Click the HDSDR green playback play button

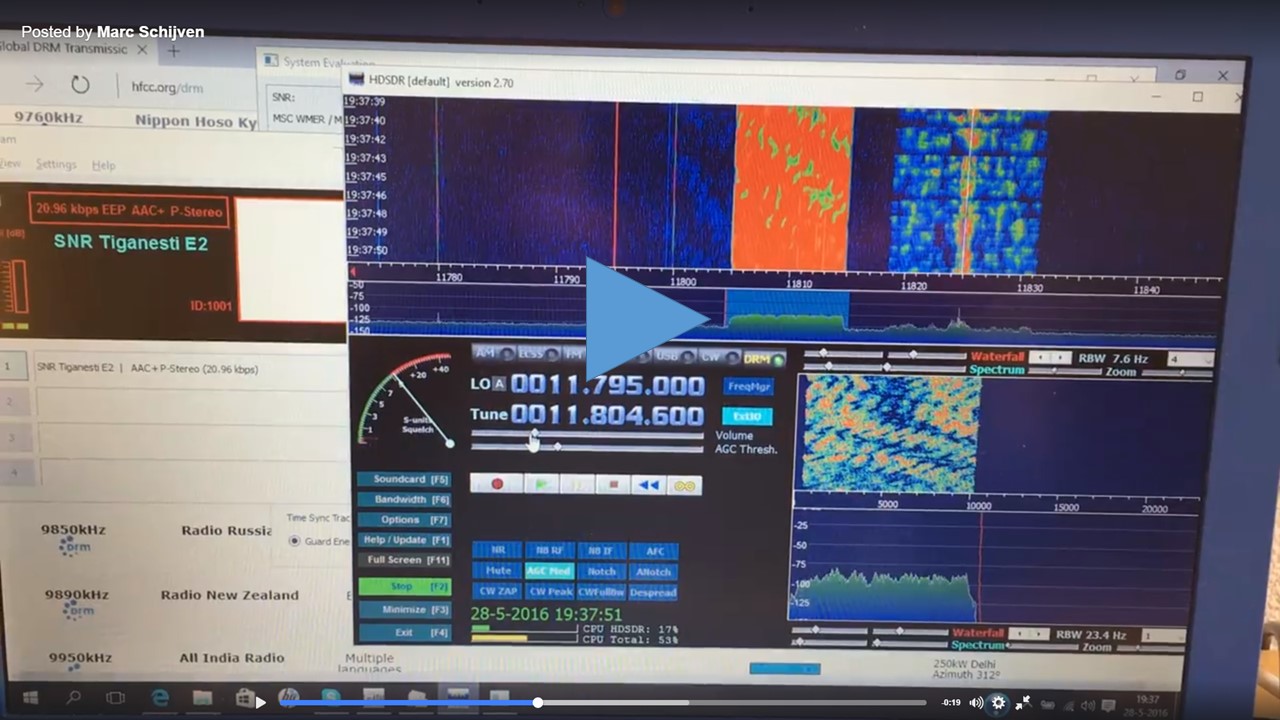(x=541, y=484)
